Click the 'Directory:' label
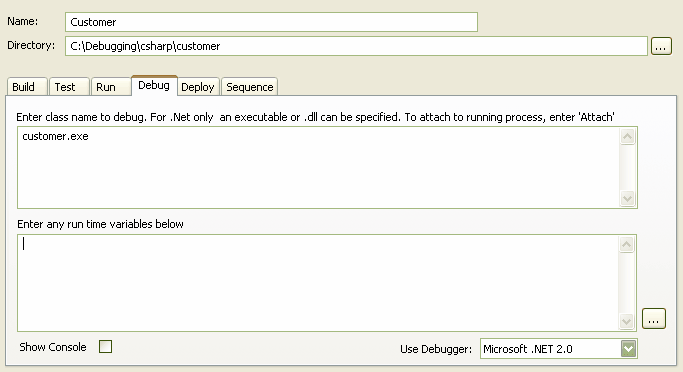 [31, 45]
